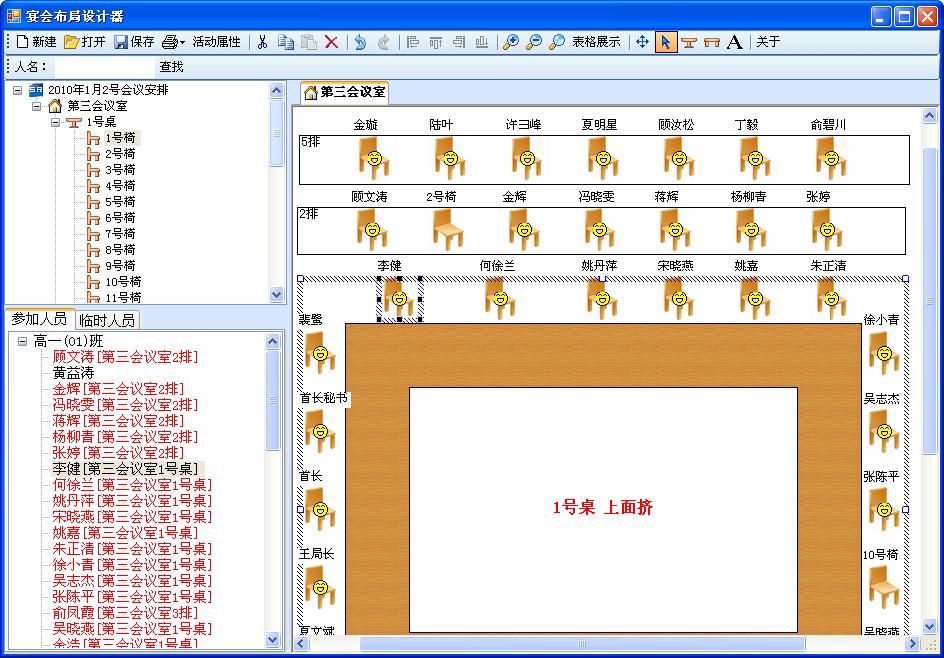The image size is (944, 658).
Task: Collapse the 1号桌 tree node
Action: pyautogui.click(x=56, y=122)
